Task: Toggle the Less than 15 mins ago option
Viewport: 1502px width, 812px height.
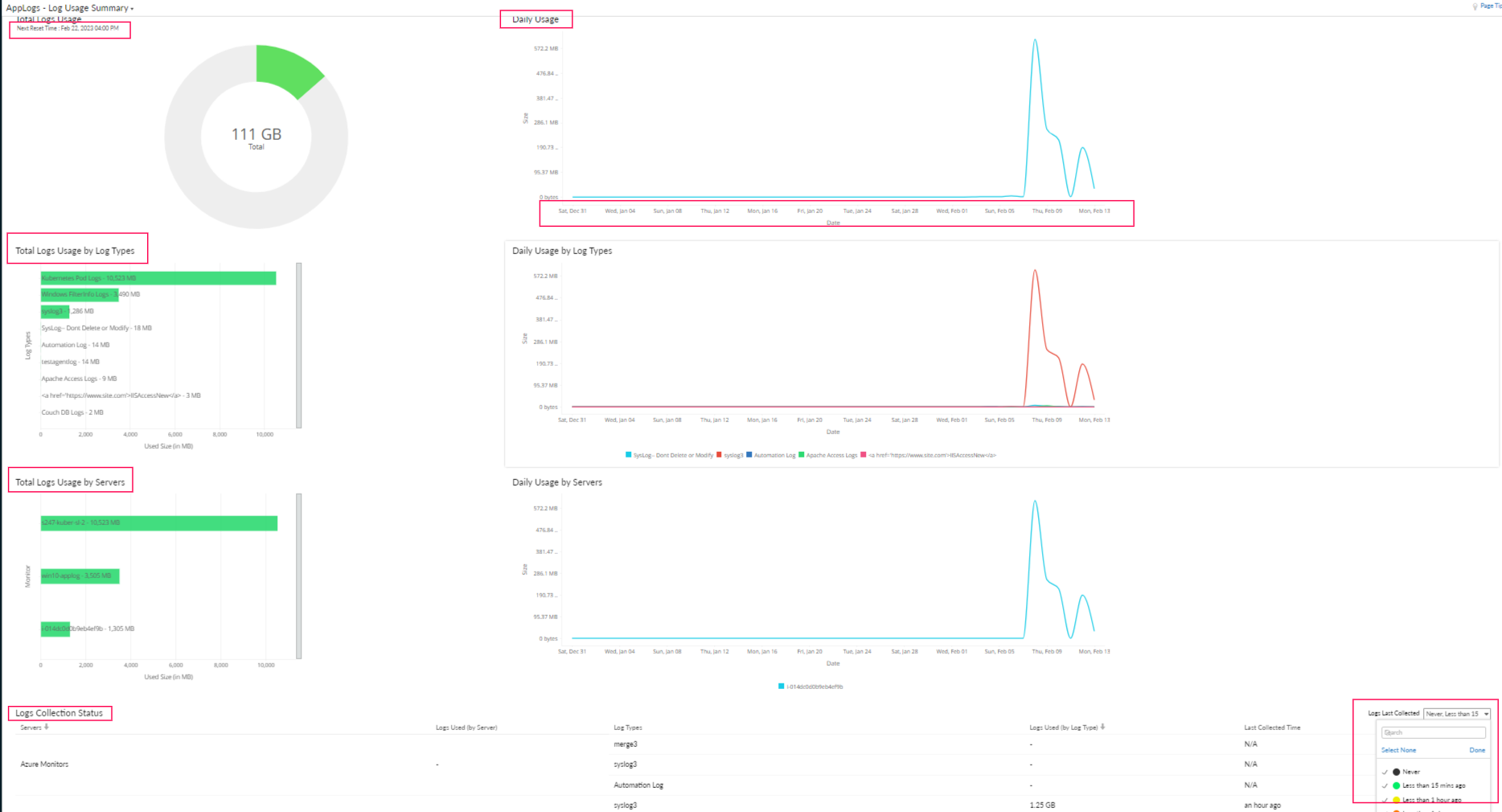Action: click(1385, 785)
